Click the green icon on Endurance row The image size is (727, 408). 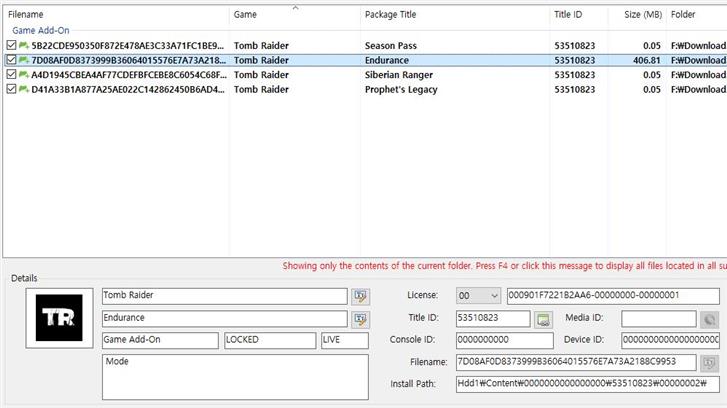pos(24,60)
